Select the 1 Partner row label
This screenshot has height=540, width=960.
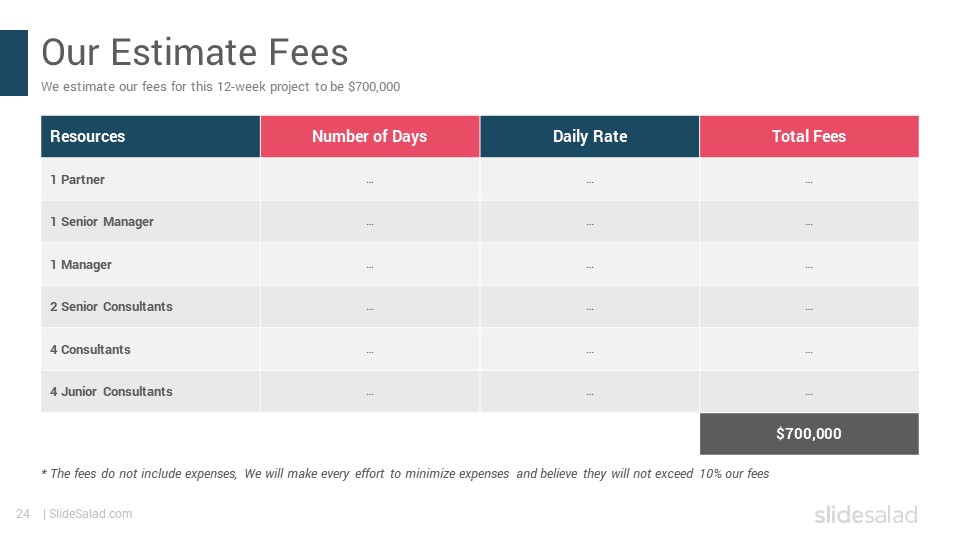pyautogui.click(x=77, y=179)
